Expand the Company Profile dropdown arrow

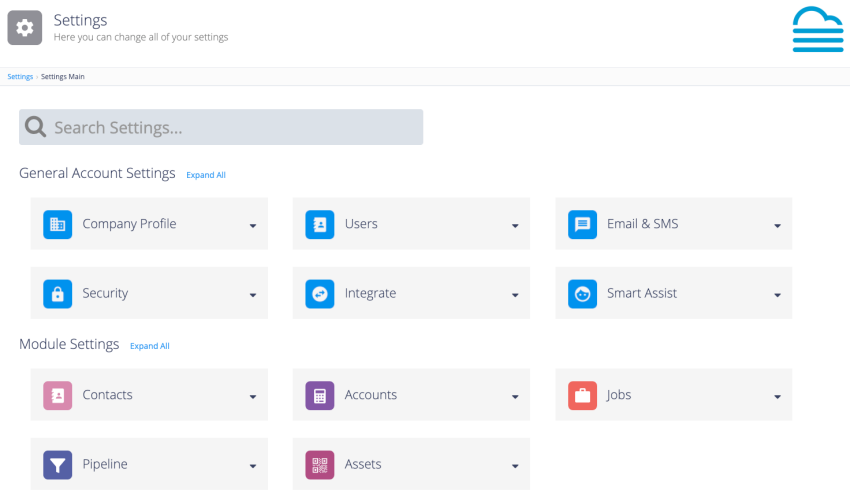[x=253, y=226]
